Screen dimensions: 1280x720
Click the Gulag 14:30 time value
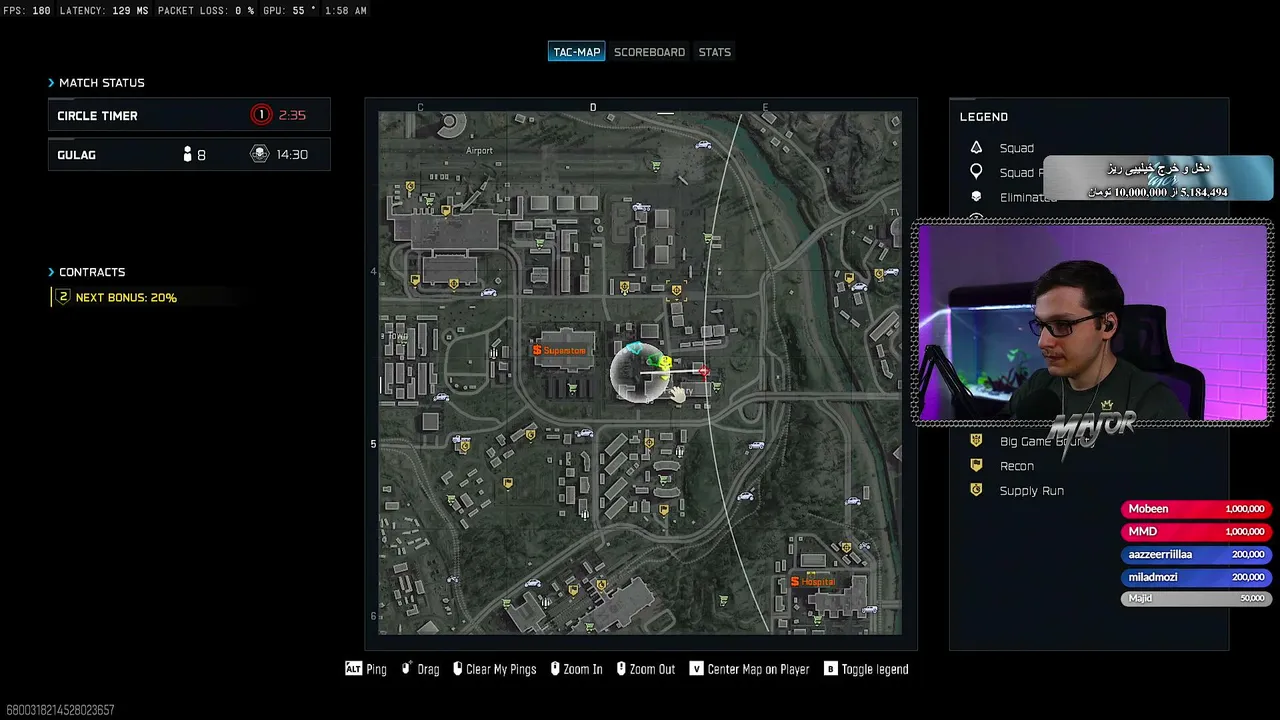[291, 154]
